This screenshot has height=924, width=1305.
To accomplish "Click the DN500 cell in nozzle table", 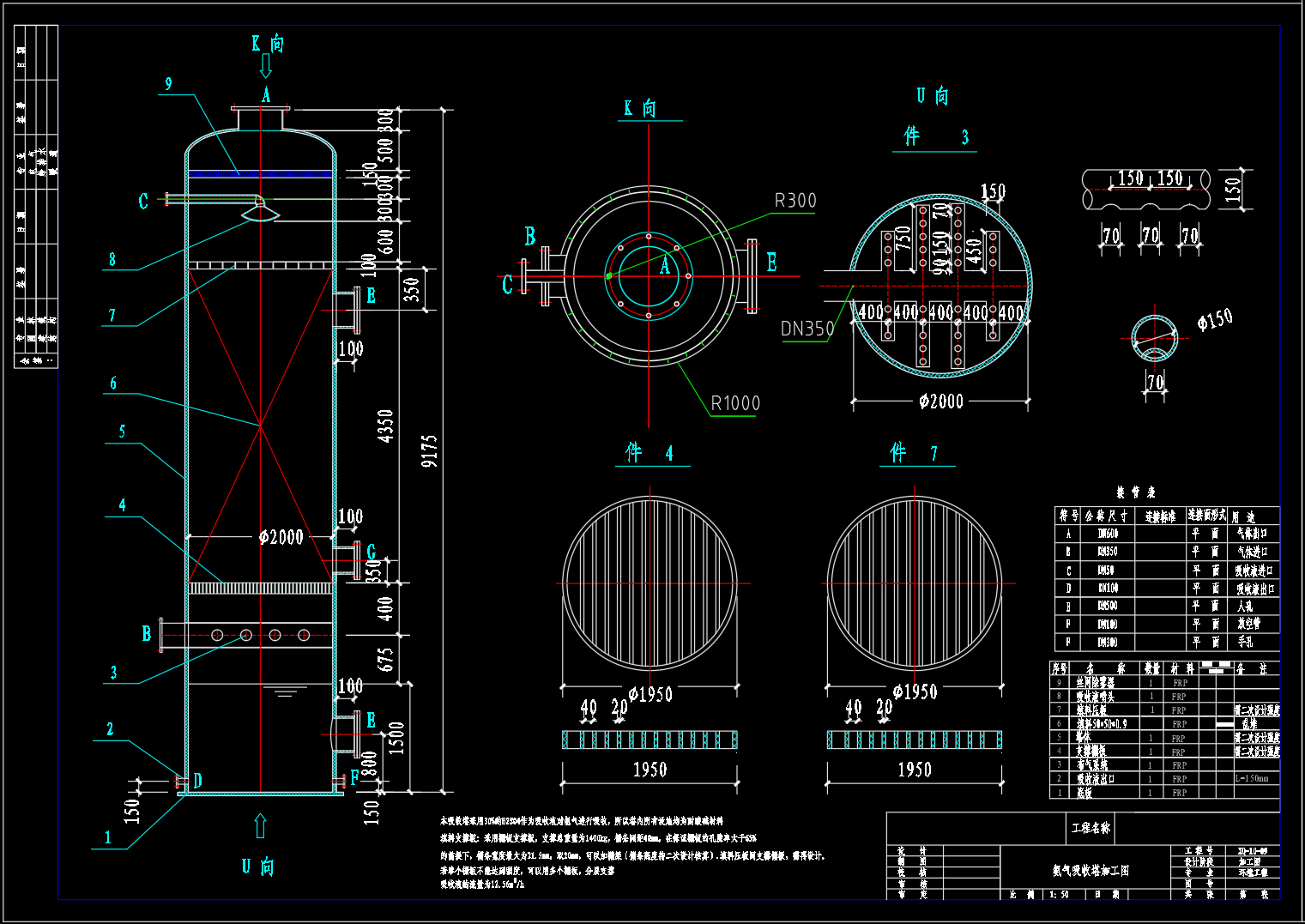I will [1108, 606].
